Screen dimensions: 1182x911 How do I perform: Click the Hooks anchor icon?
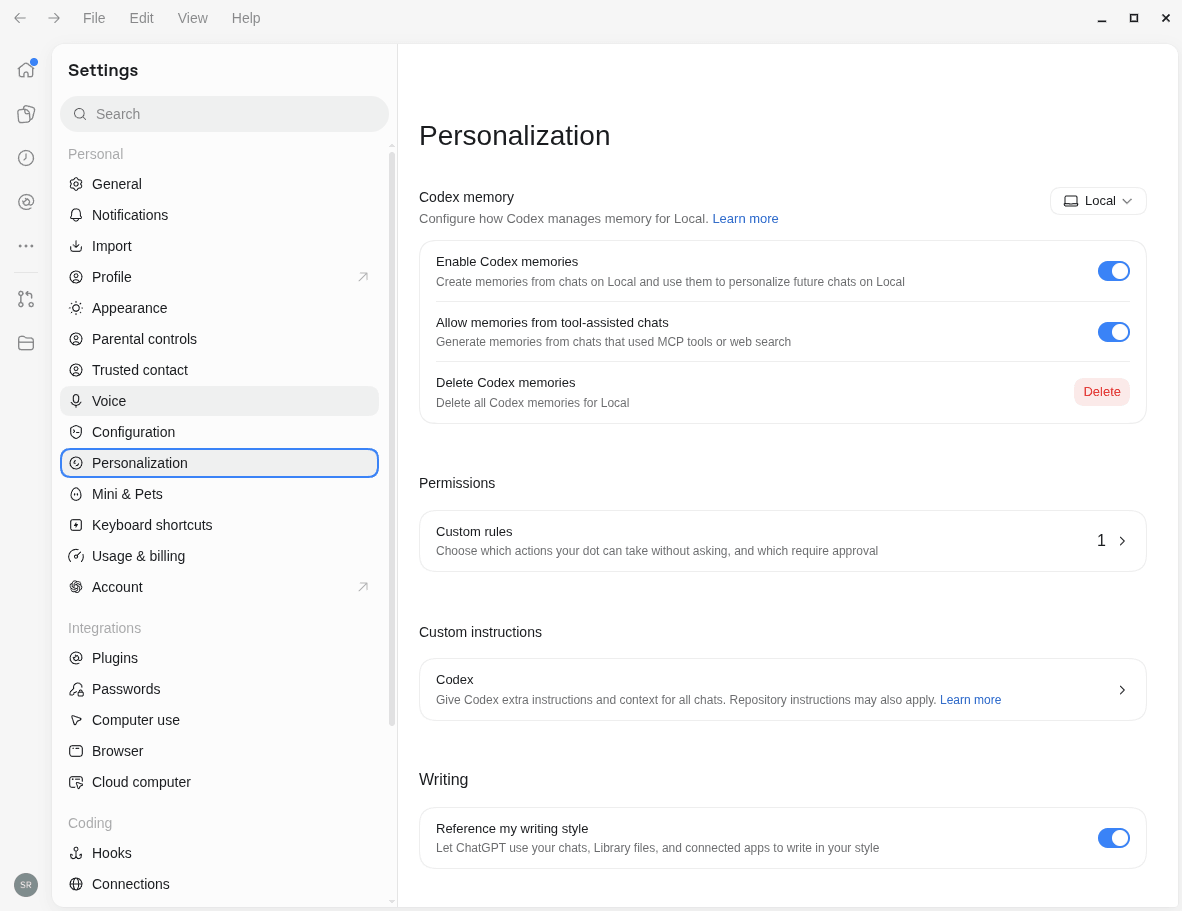coord(76,853)
